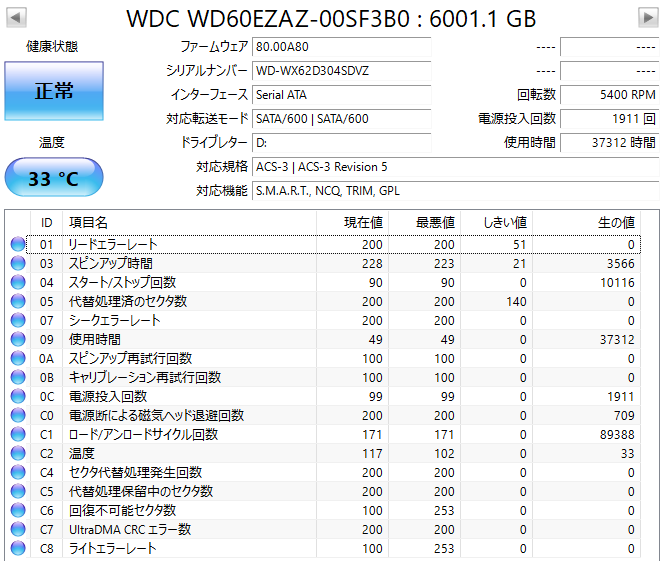Viewport: 663px width, 561px height.
Task: Click status icon for C7 UltraDMA CRC エラー数
Action: tap(18, 530)
